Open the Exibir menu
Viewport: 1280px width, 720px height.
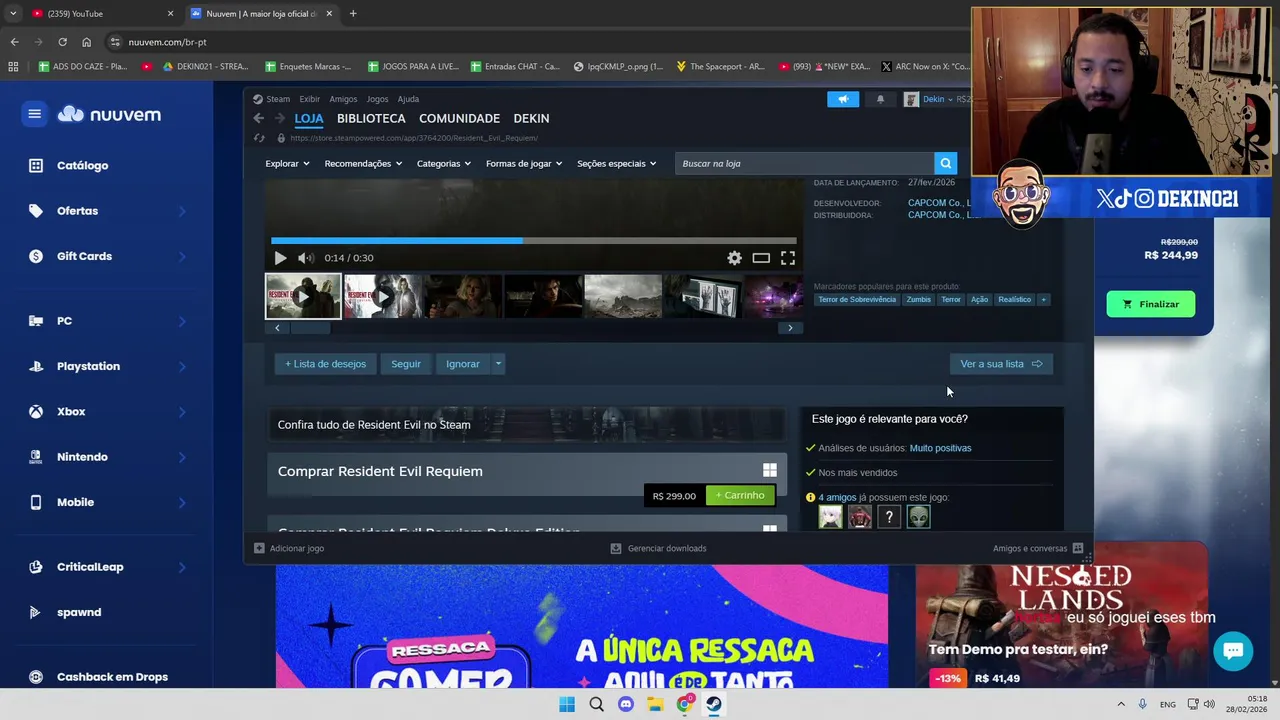tap(310, 99)
